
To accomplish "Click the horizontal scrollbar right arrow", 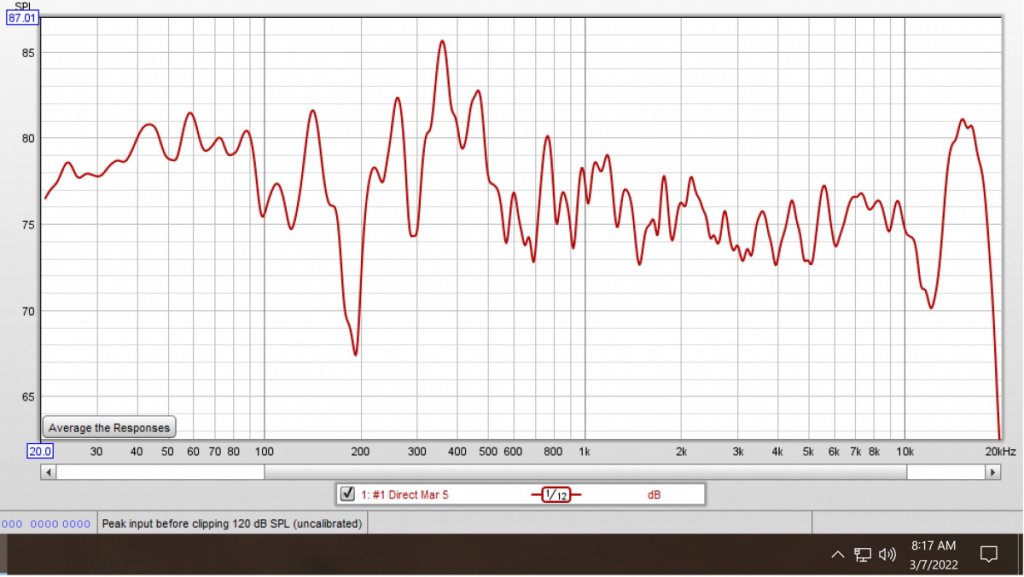I will [993, 472].
